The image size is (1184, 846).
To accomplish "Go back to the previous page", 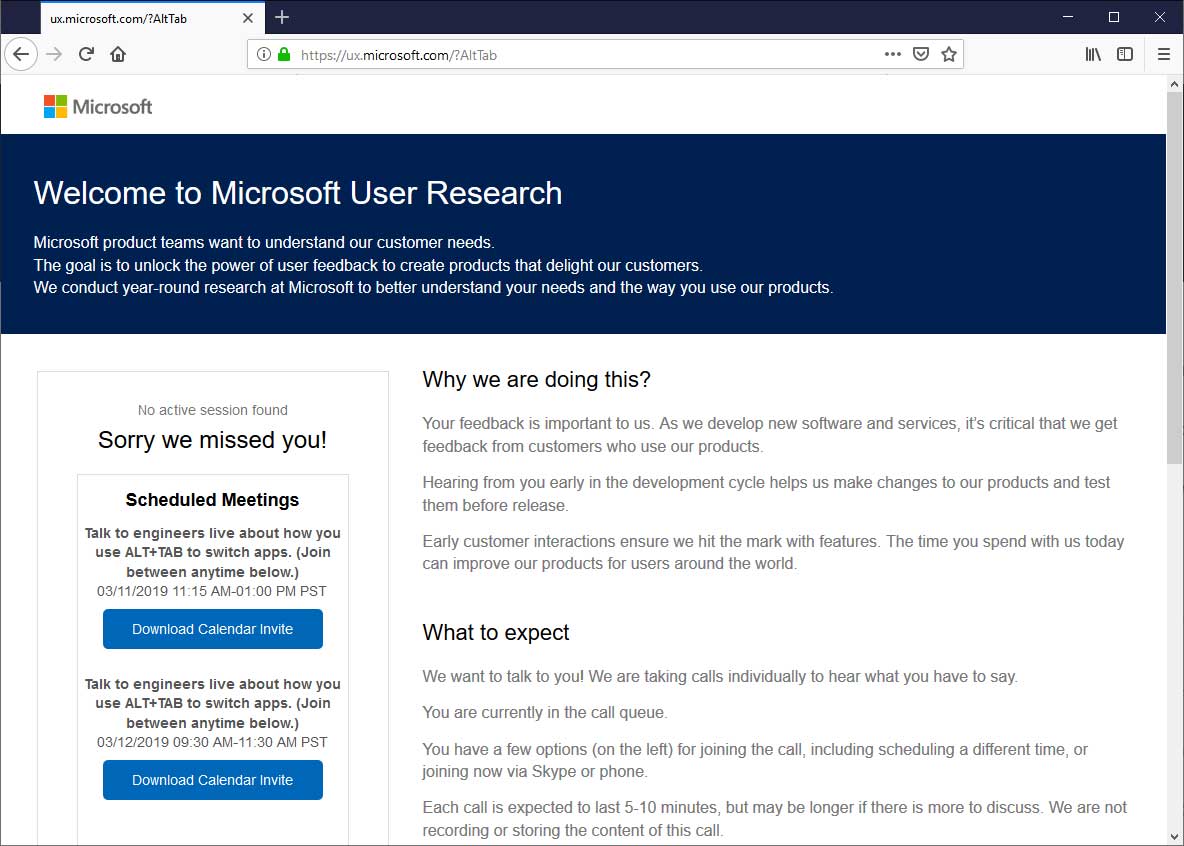I will 21,54.
